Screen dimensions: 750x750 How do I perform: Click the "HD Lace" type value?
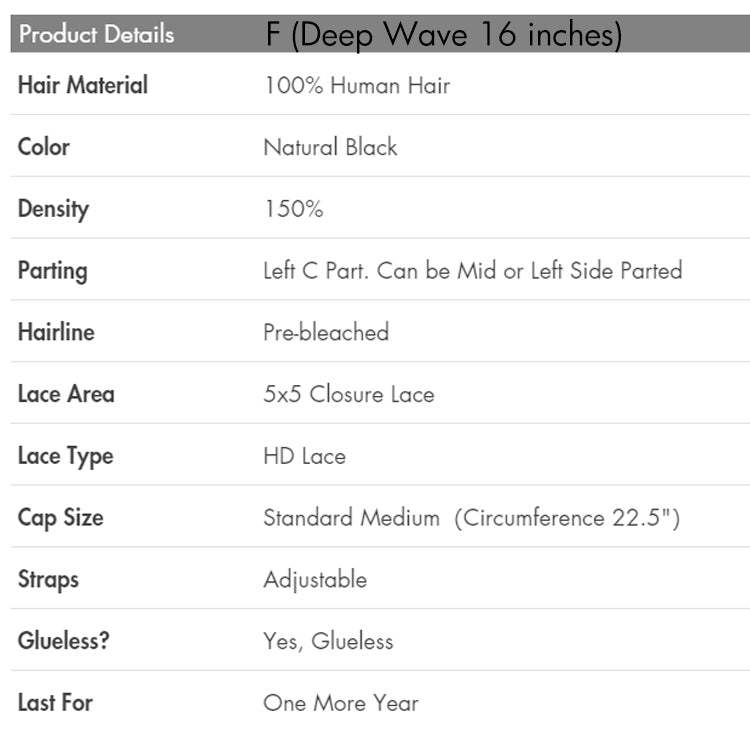304,457
